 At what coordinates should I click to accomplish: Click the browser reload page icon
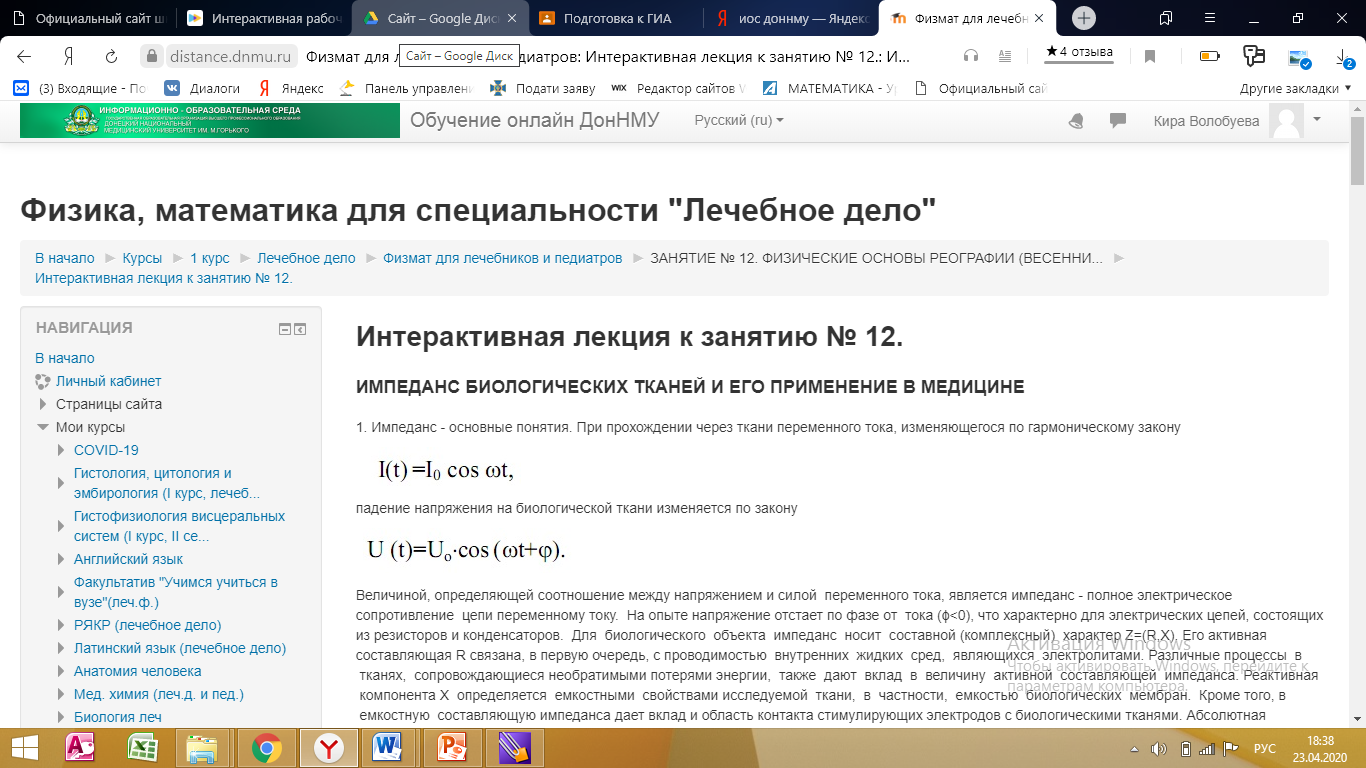(x=112, y=56)
